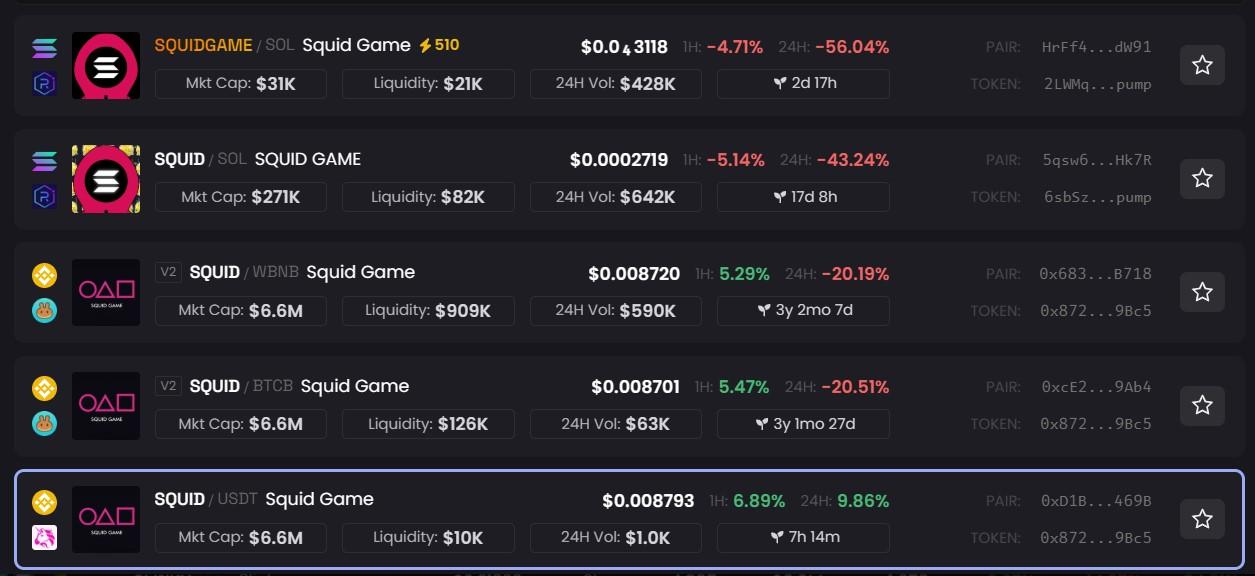The width and height of the screenshot is (1255, 576).
Task: Open the PancakeSwap bunny icon on the SQUID/WBNB row
Action: (x=44, y=311)
